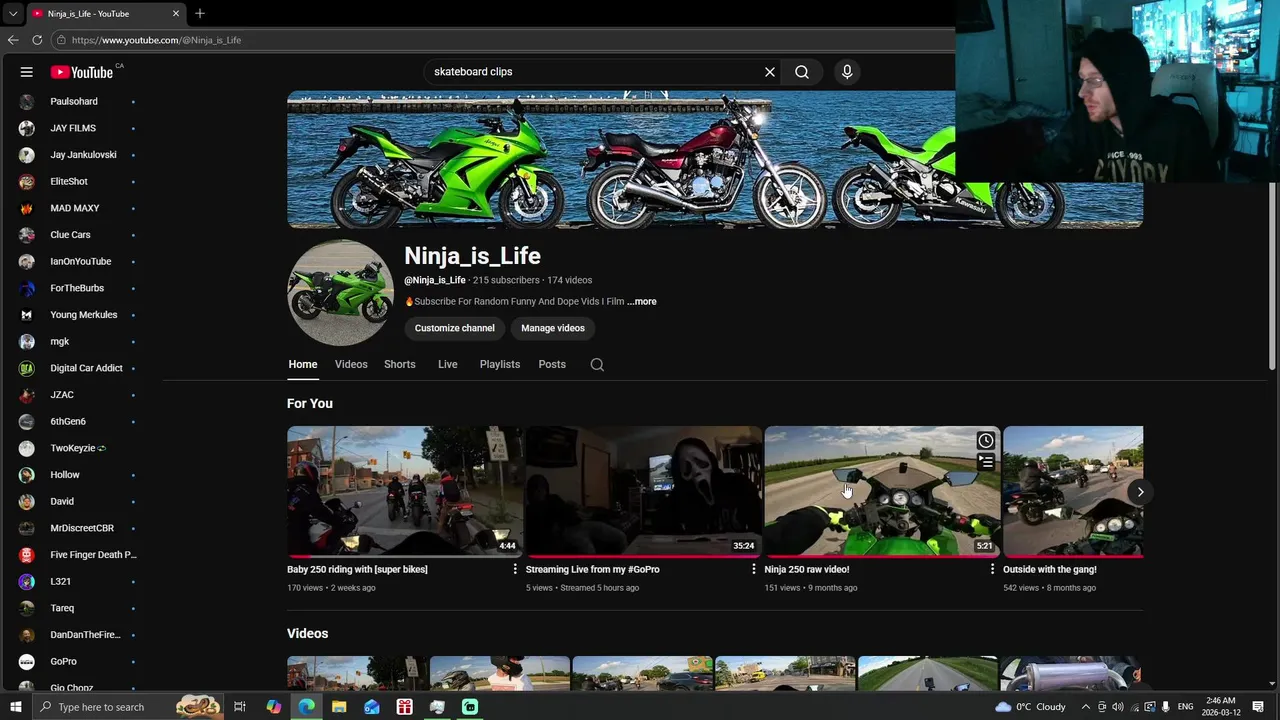The height and width of the screenshot is (720, 1280).
Task: Click the YouTube logo to go home
Action: (x=82, y=72)
